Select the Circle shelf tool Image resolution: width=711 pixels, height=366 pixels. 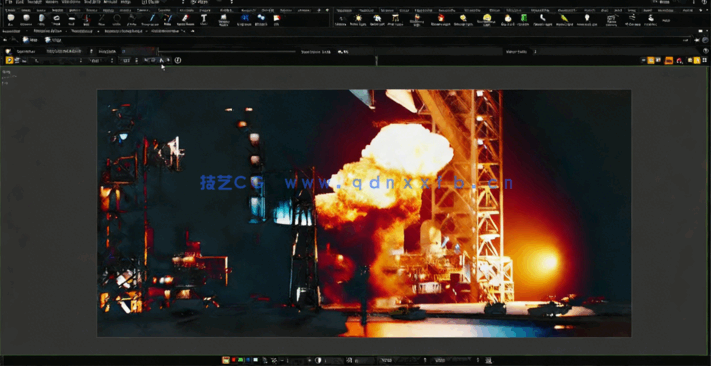tap(117, 19)
